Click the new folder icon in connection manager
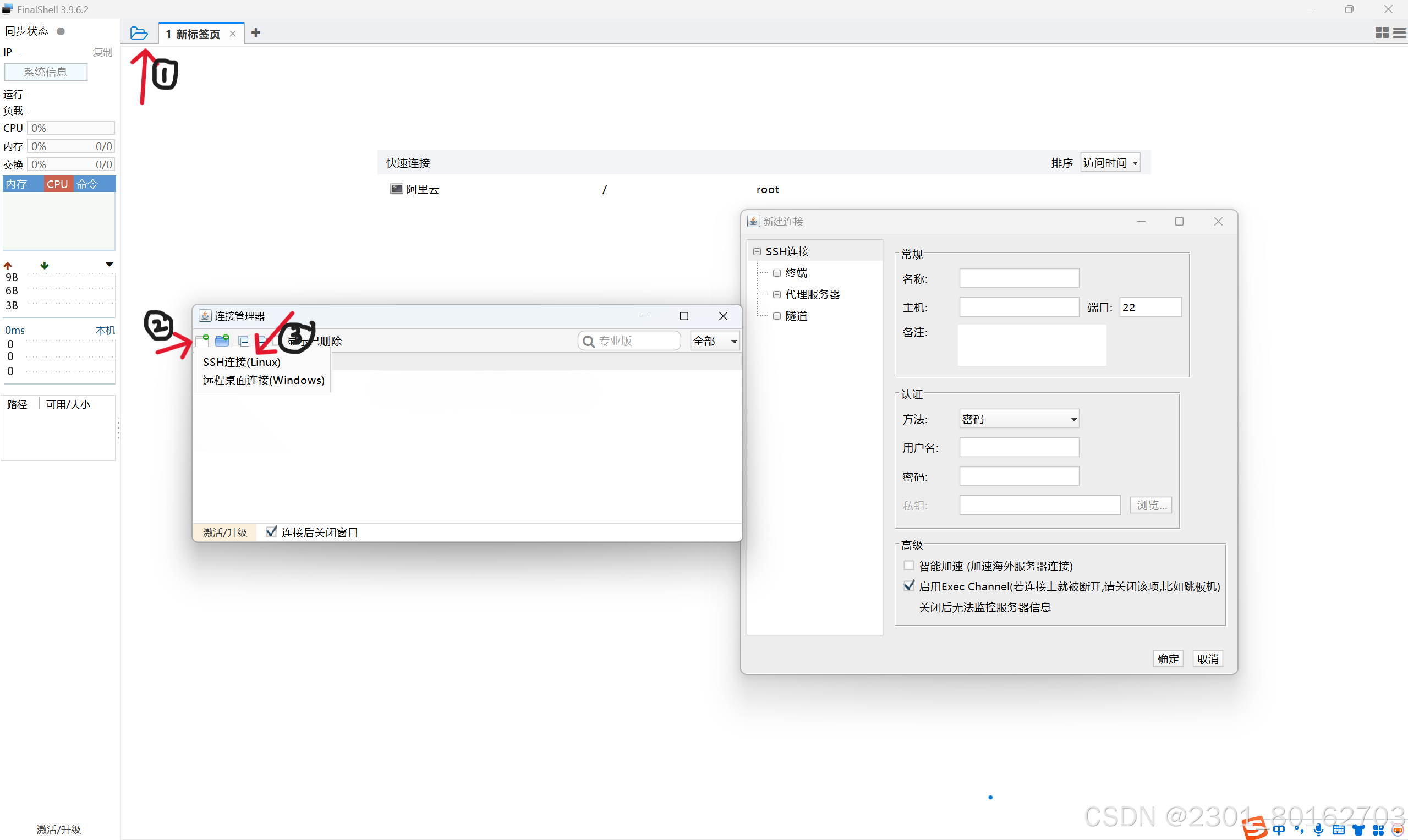Viewport: 1408px width, 840px height. 222,340
